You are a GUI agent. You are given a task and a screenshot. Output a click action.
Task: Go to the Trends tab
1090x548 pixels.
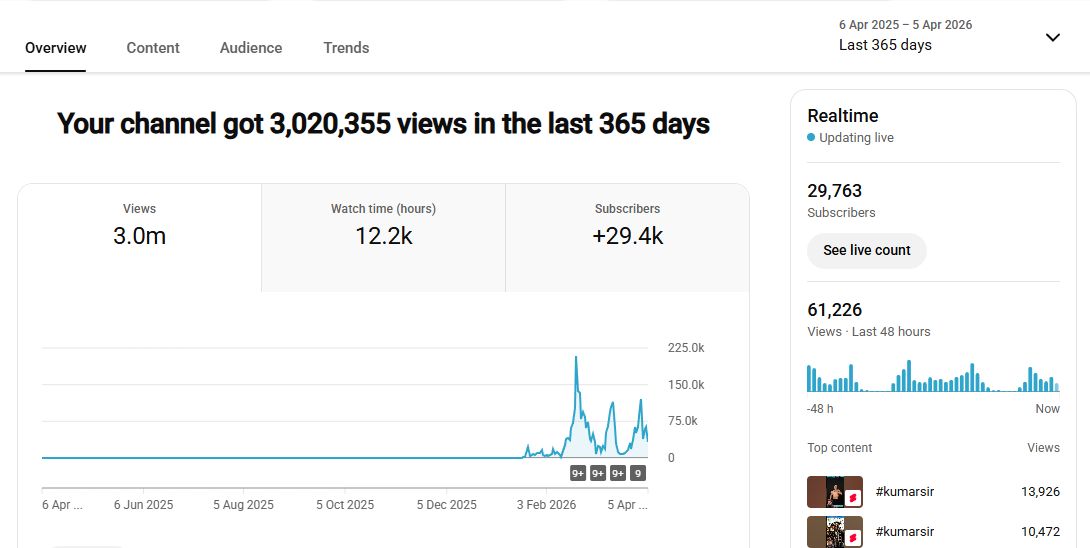(346, 48)
